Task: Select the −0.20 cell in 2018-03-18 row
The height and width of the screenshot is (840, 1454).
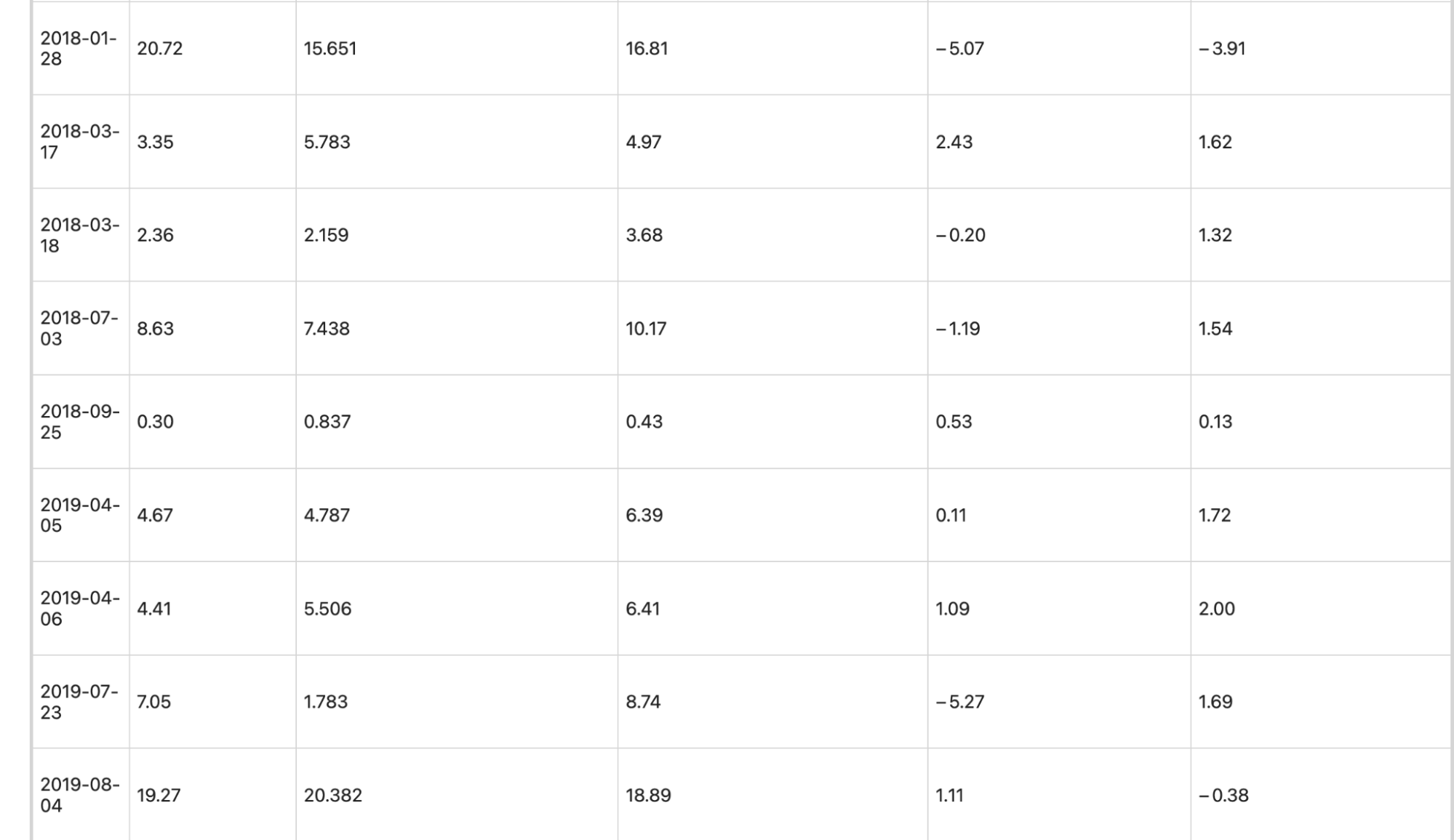Action: 1059,235
